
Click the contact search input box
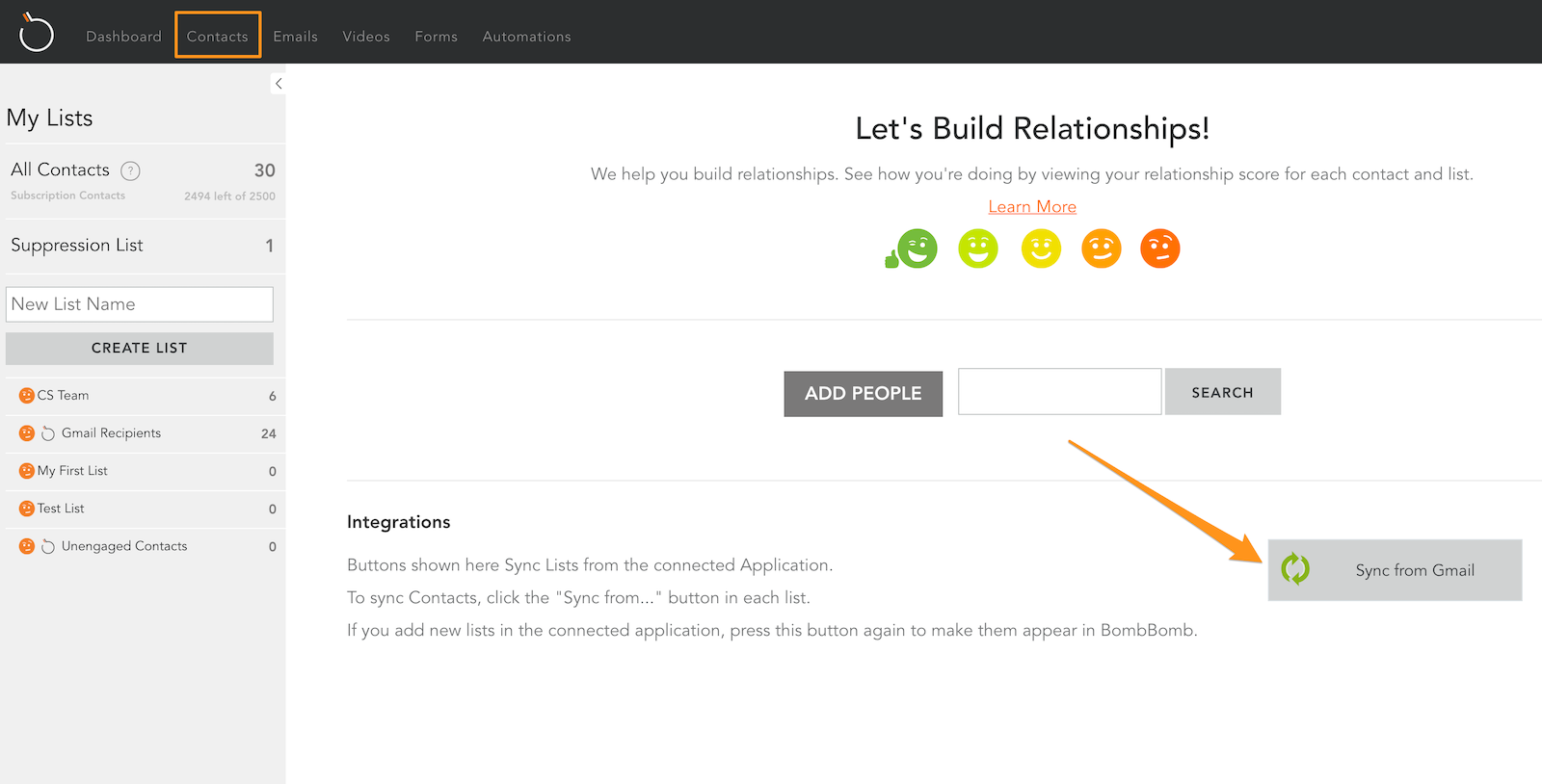[x=1060, y=392]
